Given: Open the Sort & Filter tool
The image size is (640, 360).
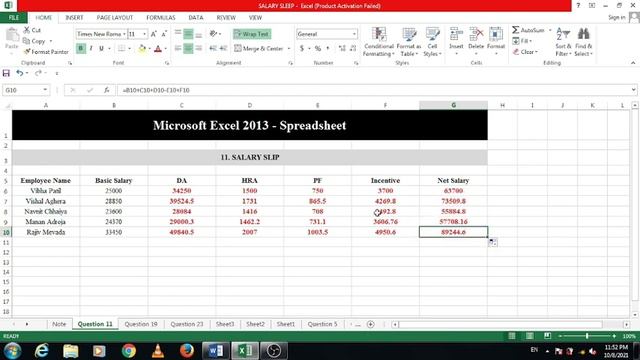Looking at the screenshot, I should [x=563, y=41].
